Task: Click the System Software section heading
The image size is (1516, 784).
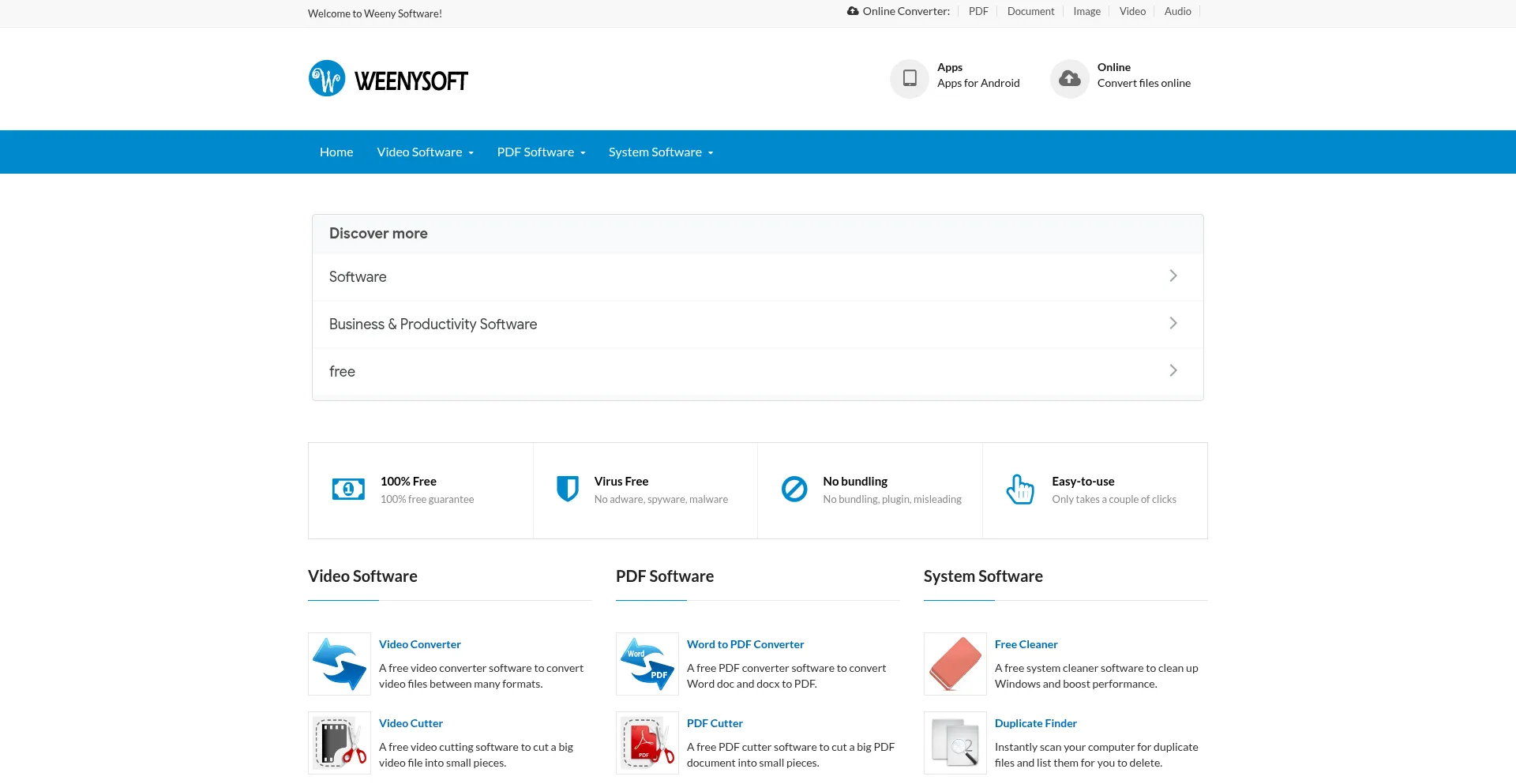Action: [983, 576]
